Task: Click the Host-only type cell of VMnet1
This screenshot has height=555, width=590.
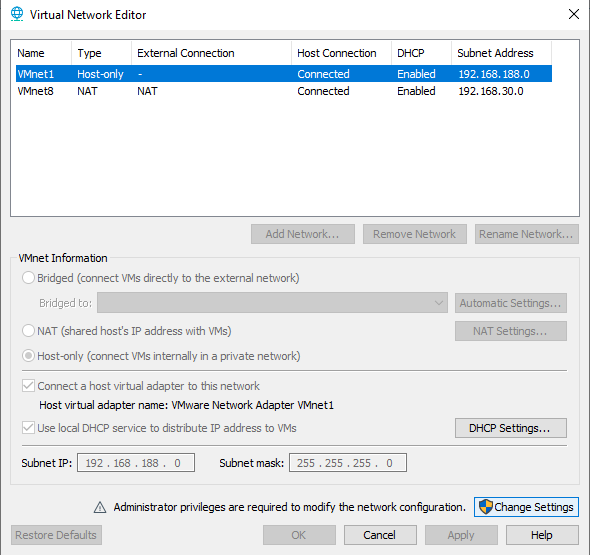Action: coord(100,74)
